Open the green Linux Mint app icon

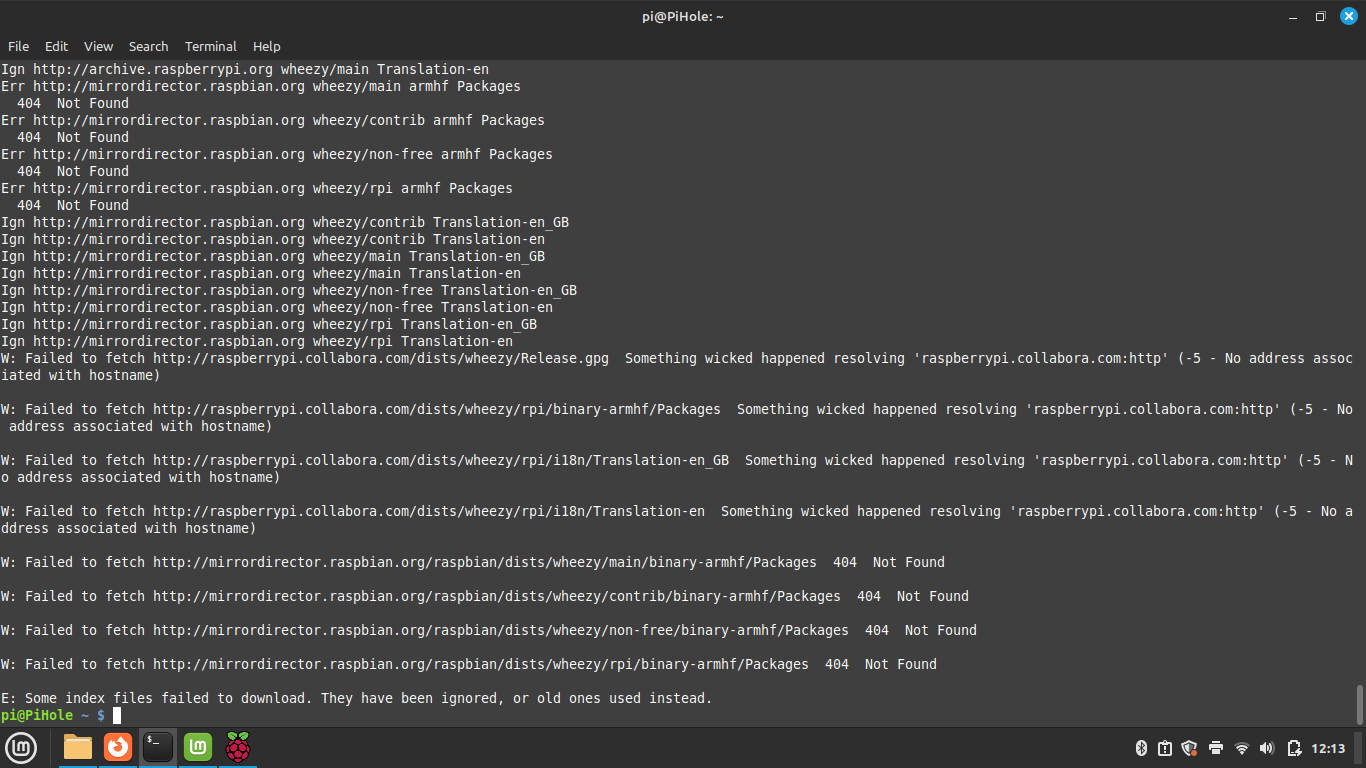point(198,747)
